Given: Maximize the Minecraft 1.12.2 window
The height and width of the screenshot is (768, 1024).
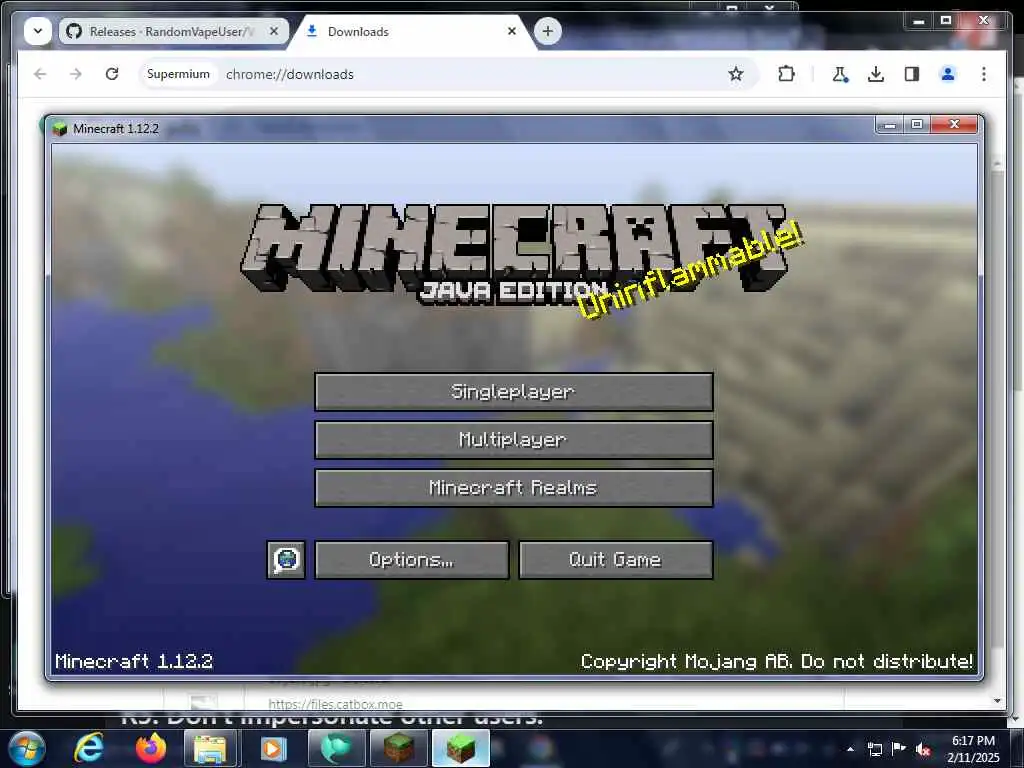Looking at the screenshot, I should 917,124.
